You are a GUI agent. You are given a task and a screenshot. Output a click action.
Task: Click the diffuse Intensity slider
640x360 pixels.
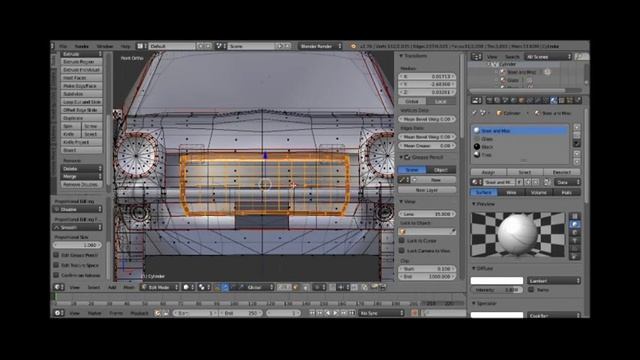click(497, 290)
